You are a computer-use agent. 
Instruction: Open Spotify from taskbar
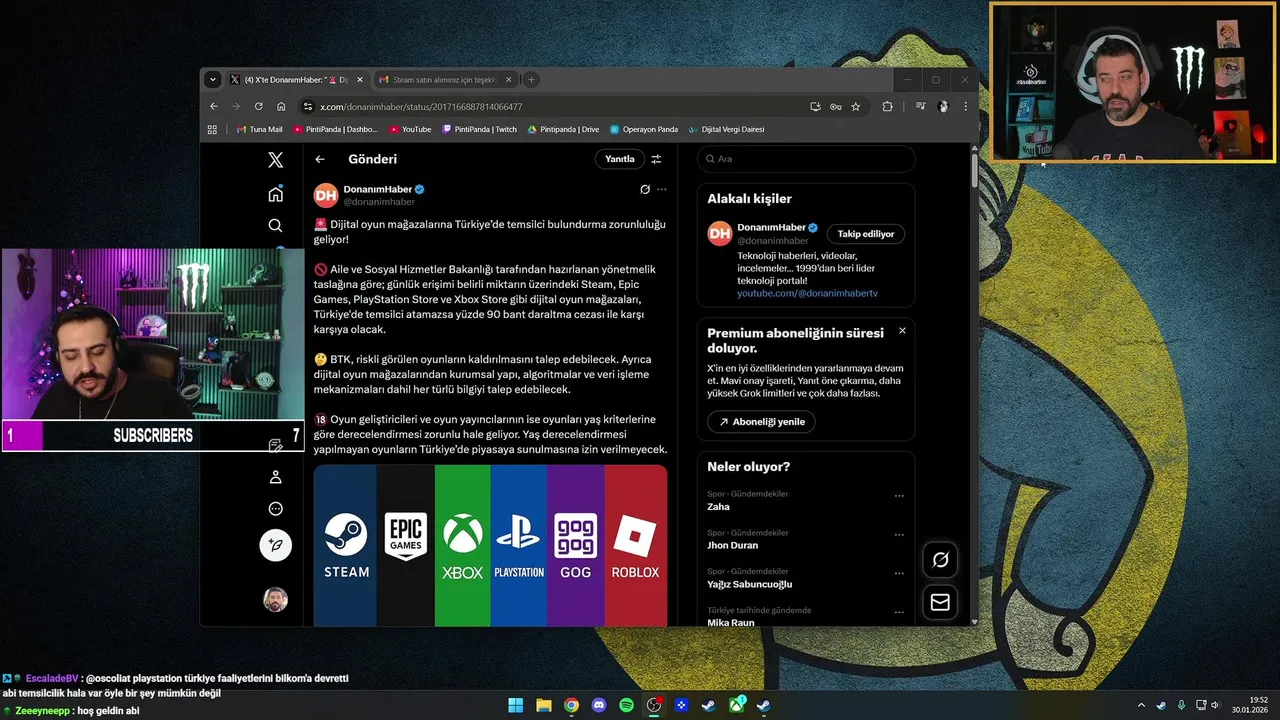(626, 705)
